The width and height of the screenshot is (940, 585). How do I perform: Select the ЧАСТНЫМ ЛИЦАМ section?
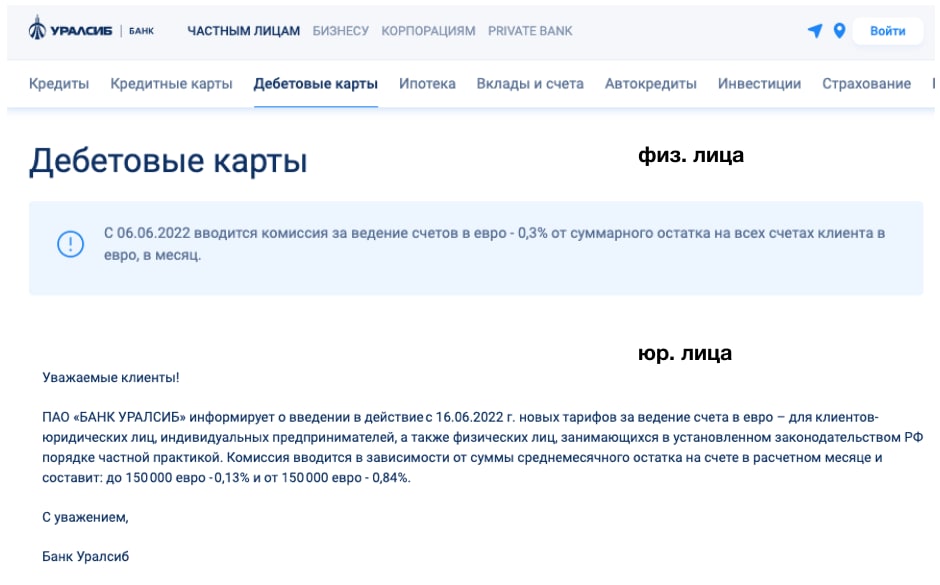tap(243, 31)
